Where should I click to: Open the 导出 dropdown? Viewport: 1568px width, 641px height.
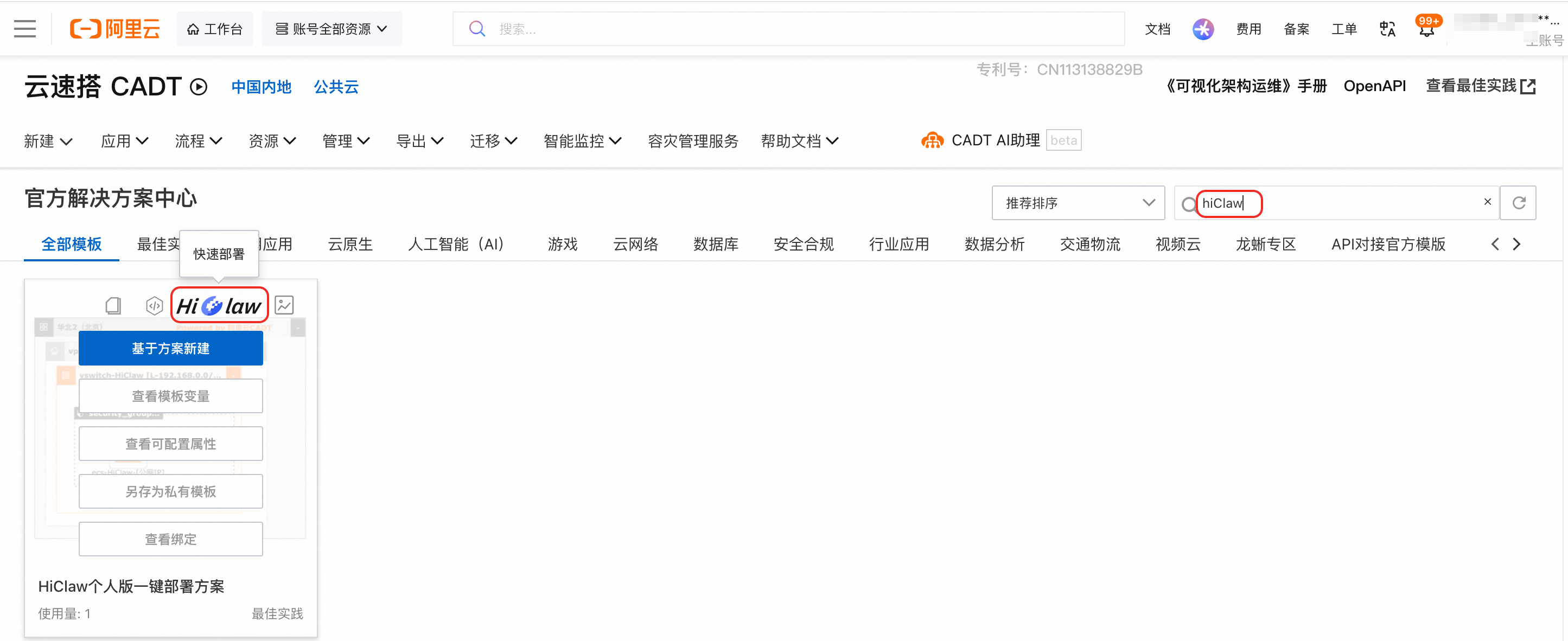point(419,141)
